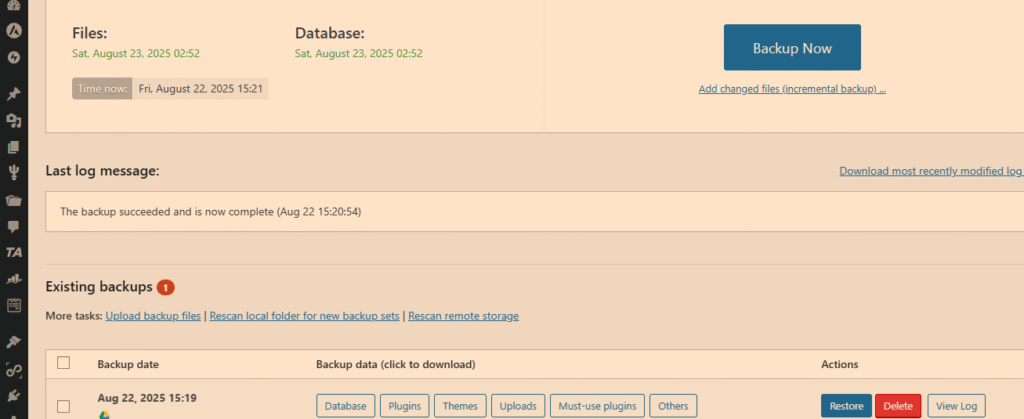Click 'Backup data (click to download)' column header
Viewport: 1024px width, 419px height.
point(396,364)
